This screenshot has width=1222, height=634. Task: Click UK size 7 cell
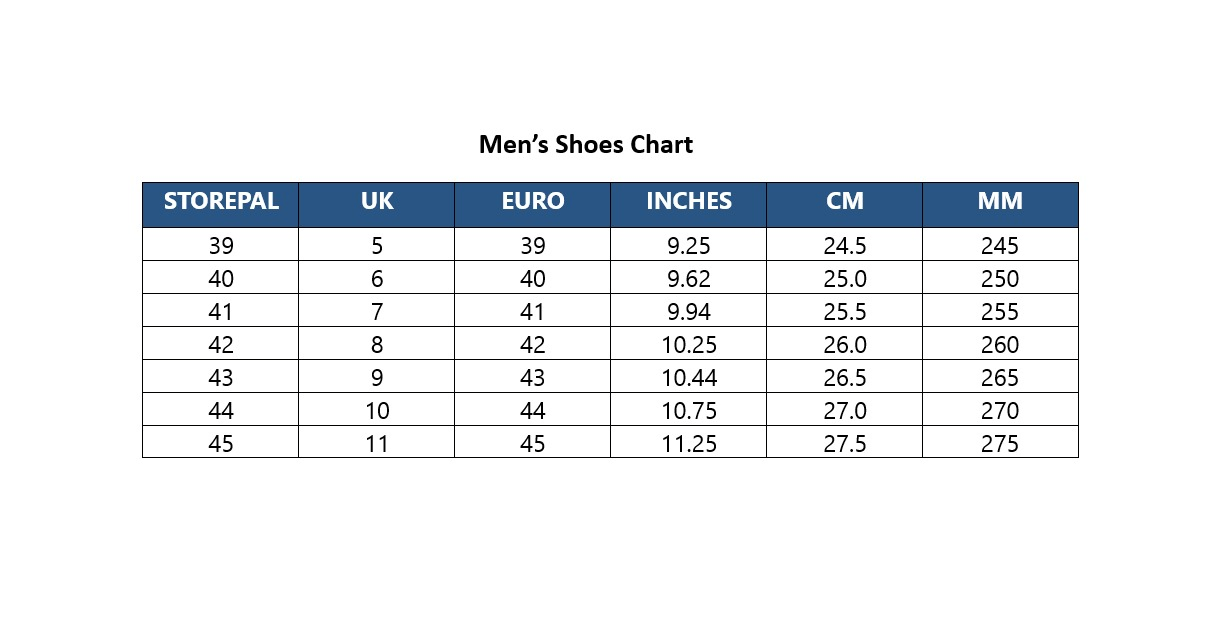(377, 311)
